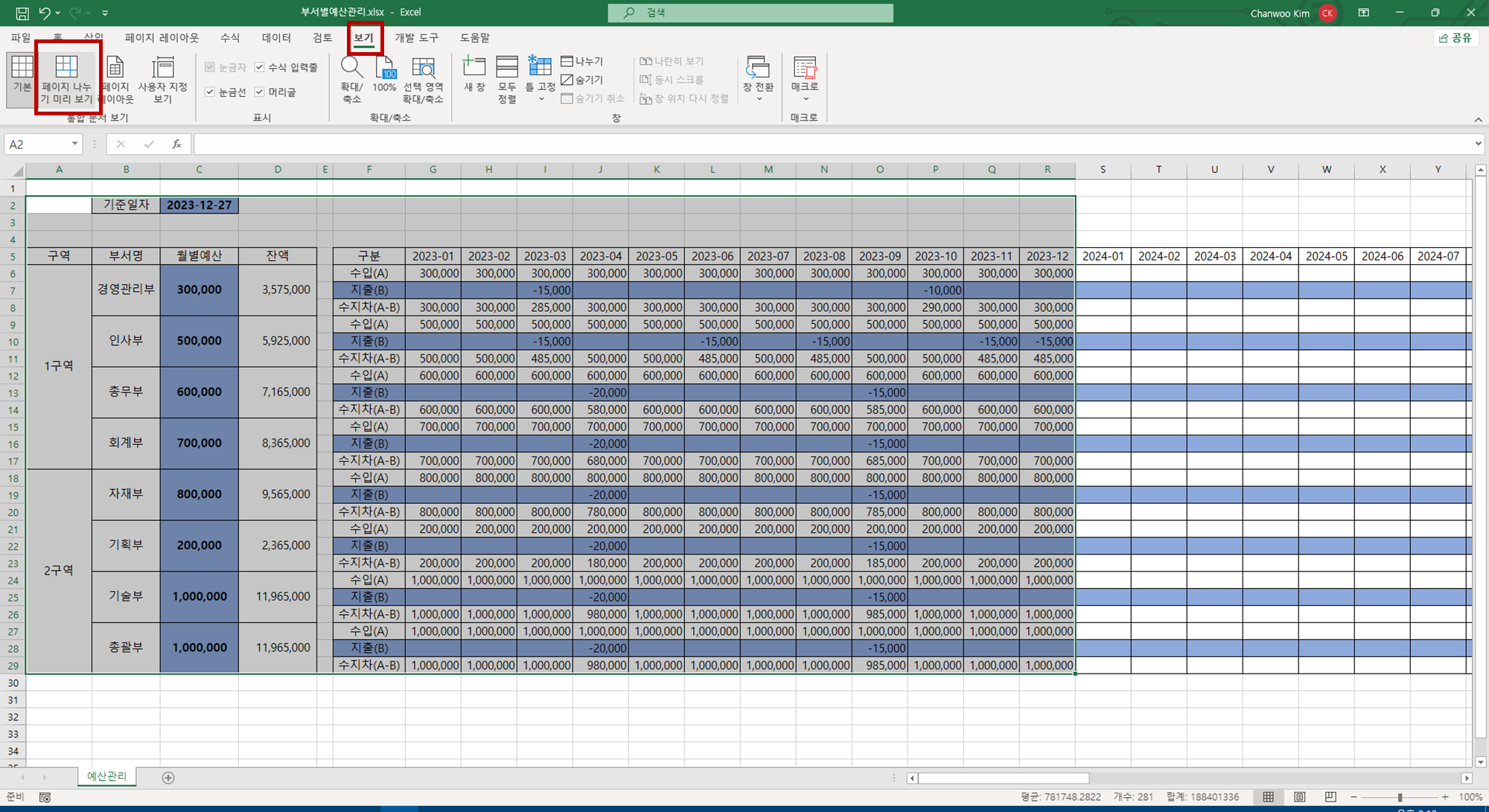The height and width of the screenshot is (812, 1489).
Task: Click the Share button
Action: (x=1455, y=38)
